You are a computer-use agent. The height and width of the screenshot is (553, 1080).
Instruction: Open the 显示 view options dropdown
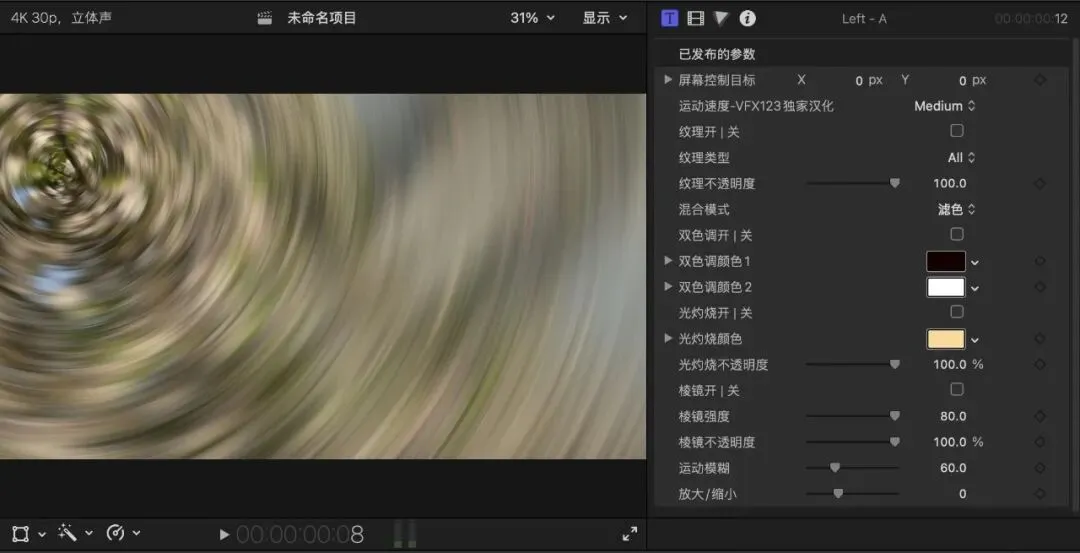pos(605,19)
